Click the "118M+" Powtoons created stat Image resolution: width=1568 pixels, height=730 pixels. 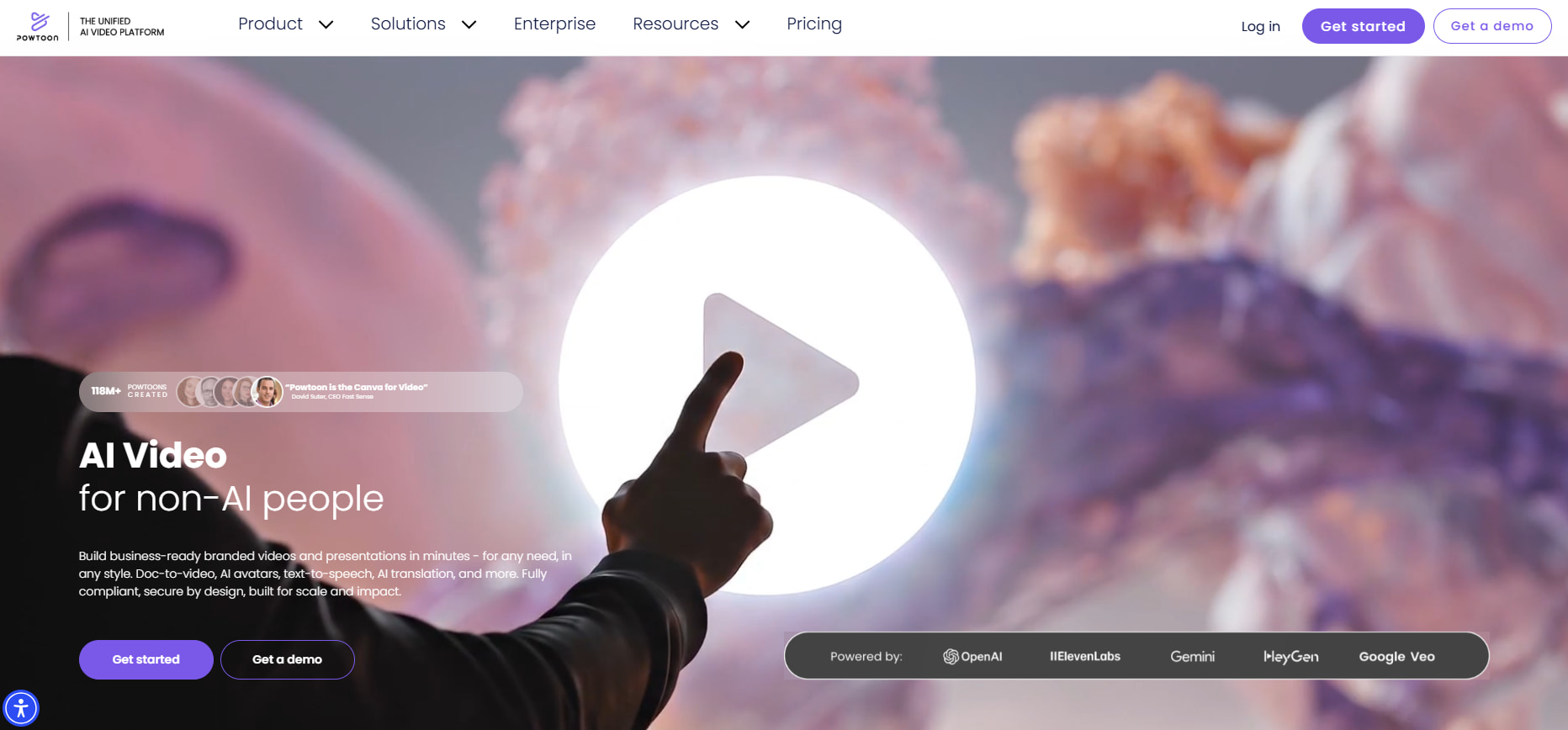click(x=130, y=391)
